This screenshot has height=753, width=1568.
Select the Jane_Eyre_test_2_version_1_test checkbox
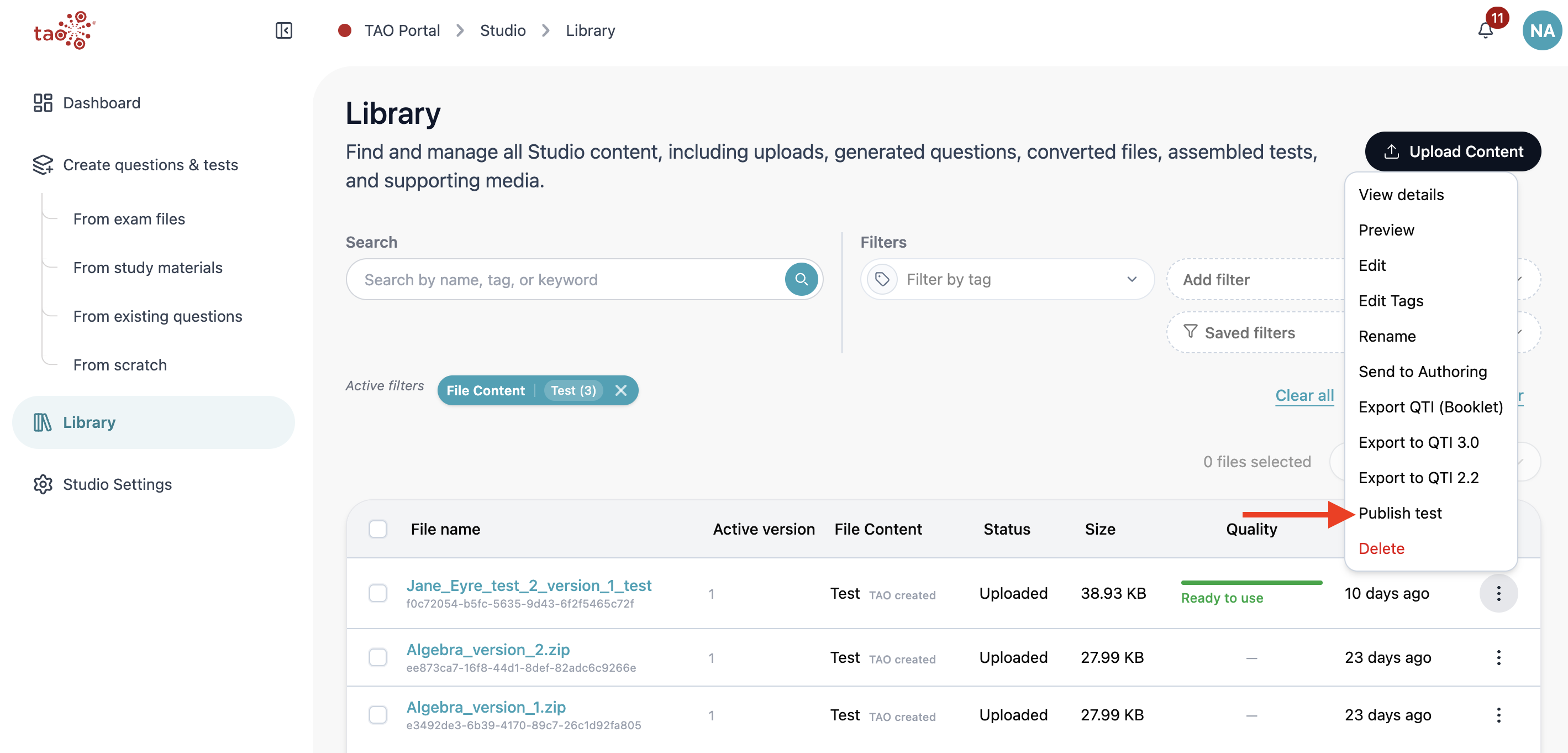coord(378,593)
